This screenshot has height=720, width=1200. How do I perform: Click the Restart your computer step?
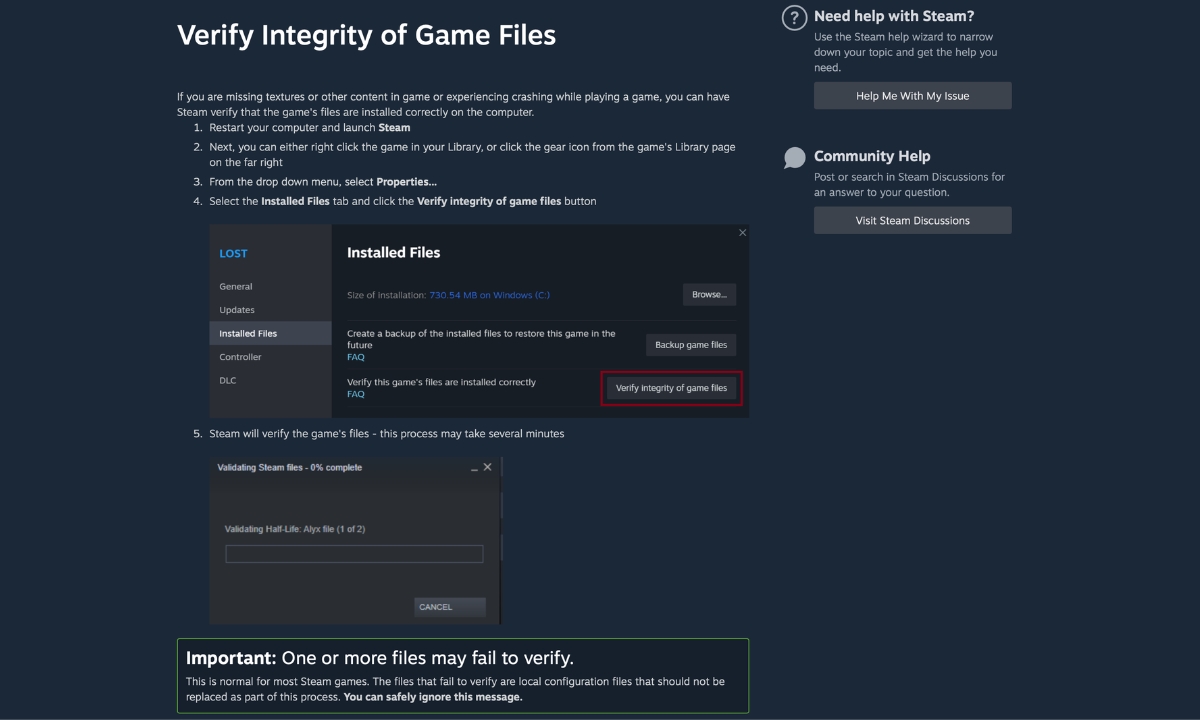click(x=310, y=128)
